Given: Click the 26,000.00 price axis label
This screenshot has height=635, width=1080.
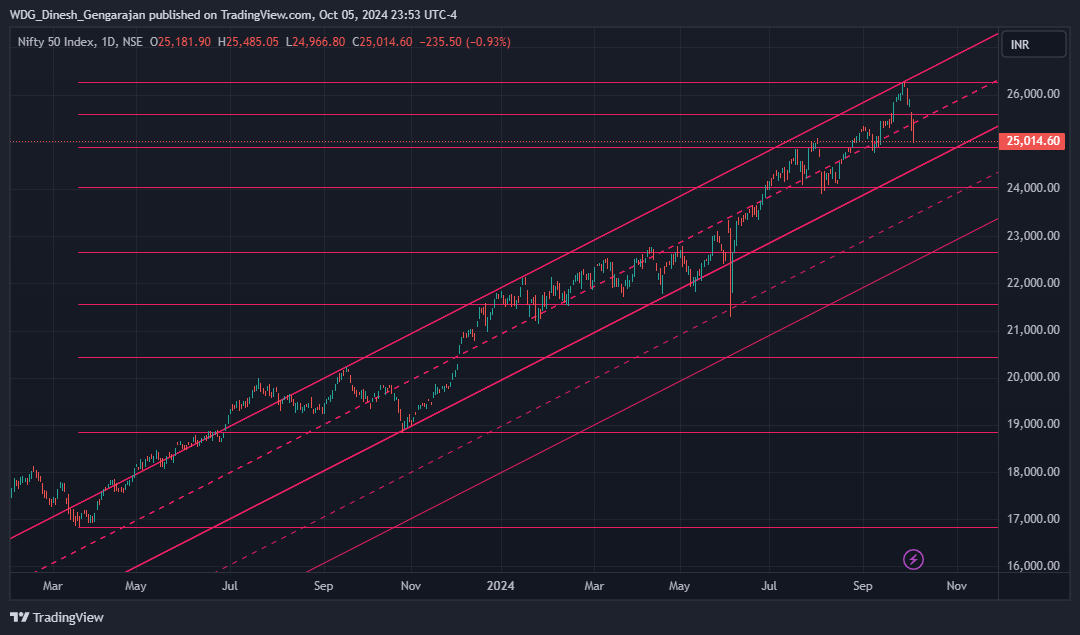Looking at the screenshot, I should [x=1032, y=94].
